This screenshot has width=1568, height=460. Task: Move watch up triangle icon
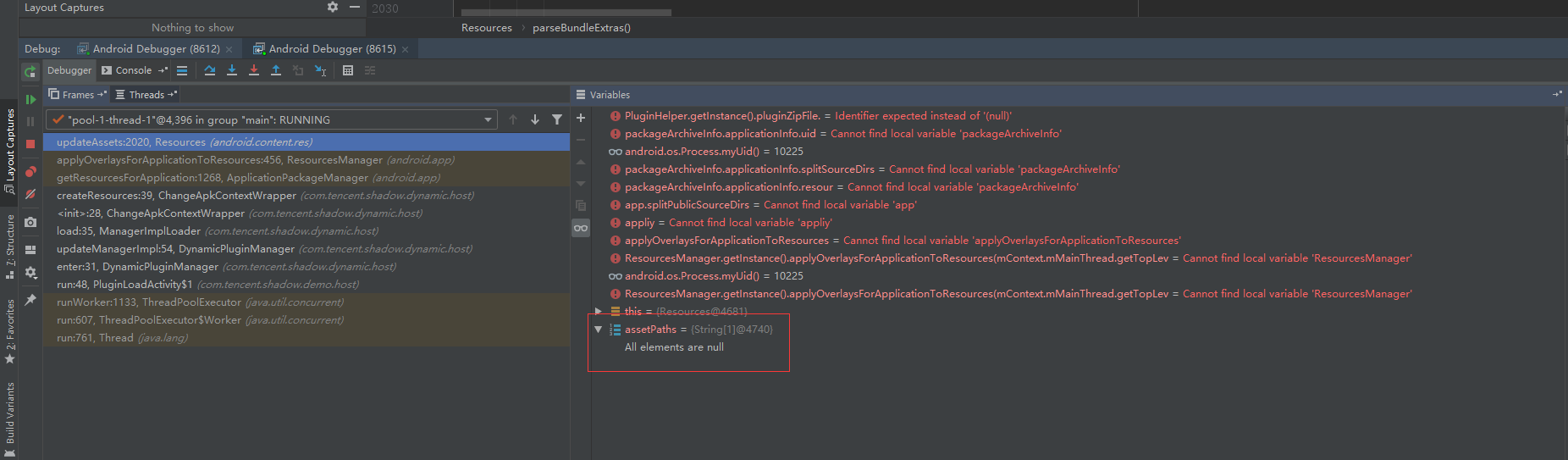(x=581, y=162)
